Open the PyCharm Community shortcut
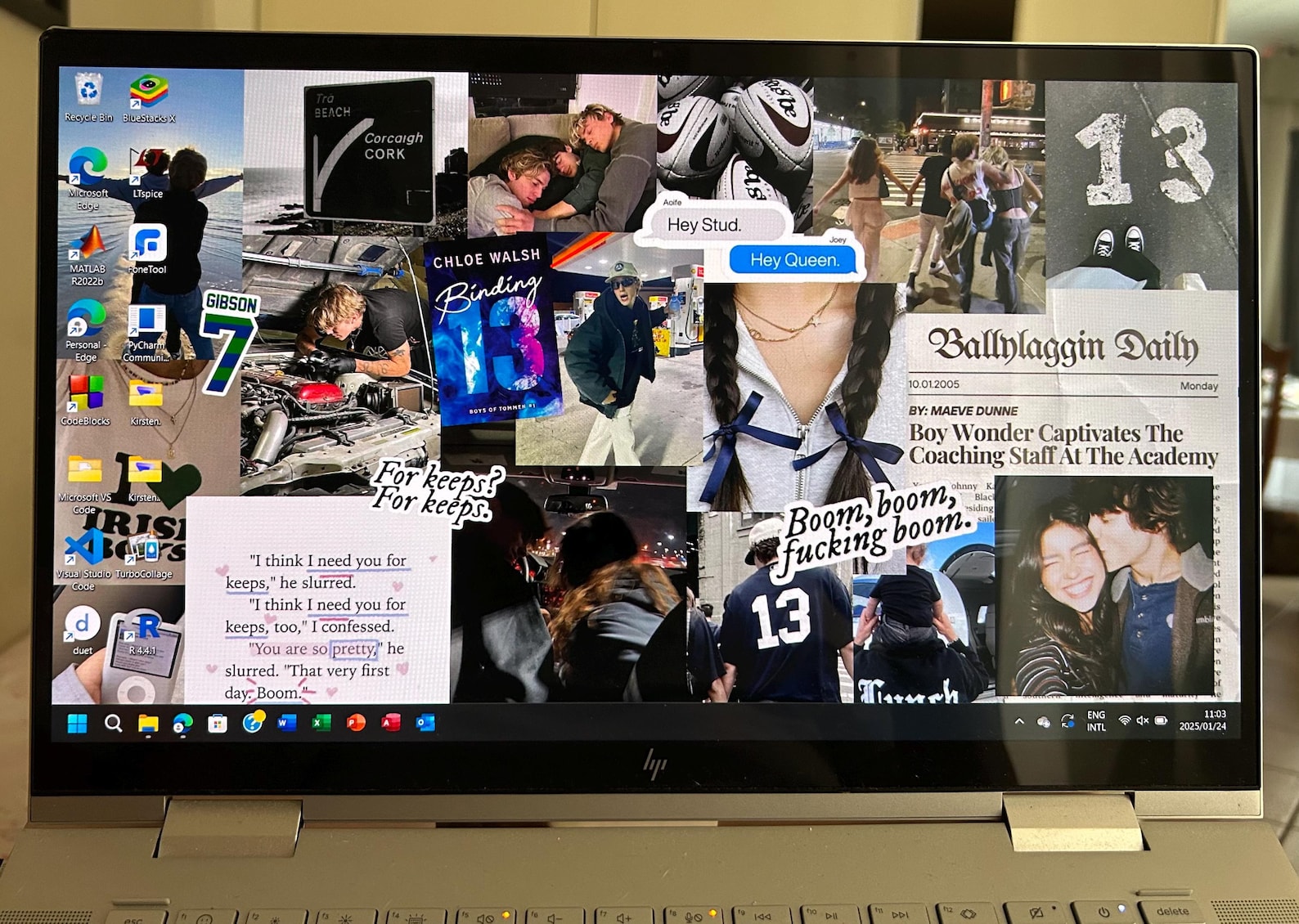Image resolution: width=1299 pixels, height=924 pixels. click(147, 332)
